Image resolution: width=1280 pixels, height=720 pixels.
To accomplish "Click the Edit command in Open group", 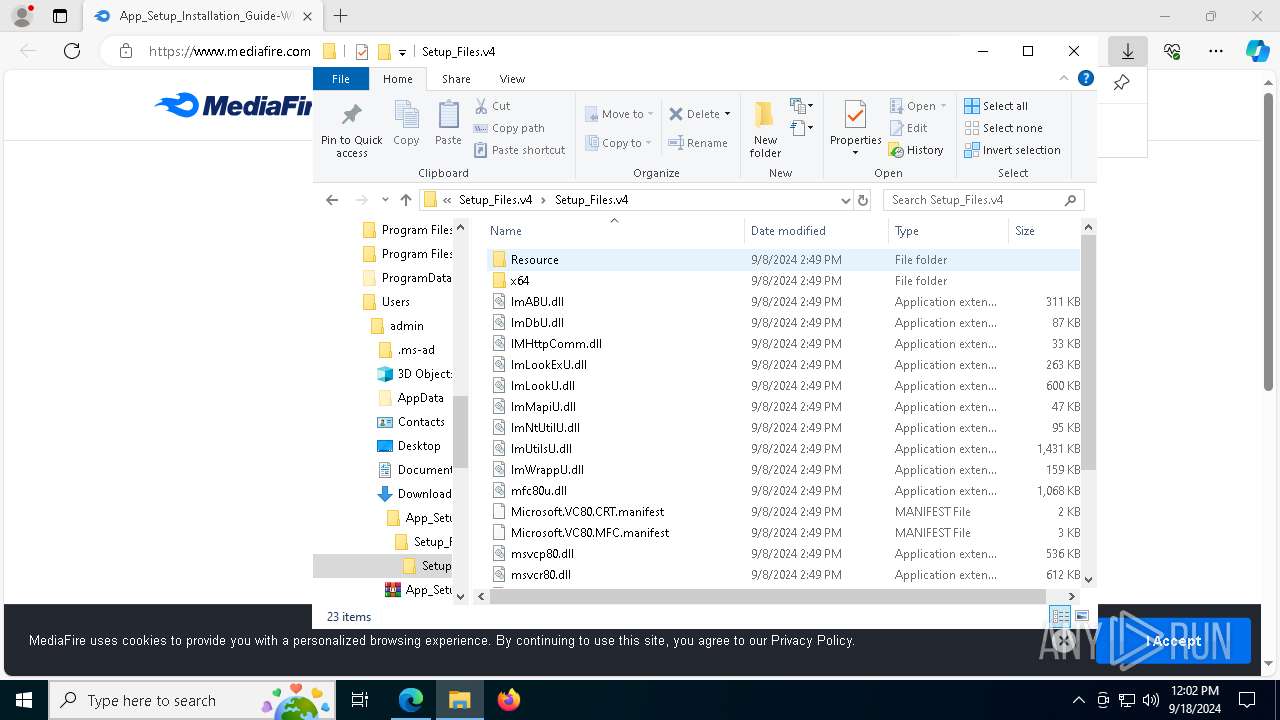I will [908, 128].
